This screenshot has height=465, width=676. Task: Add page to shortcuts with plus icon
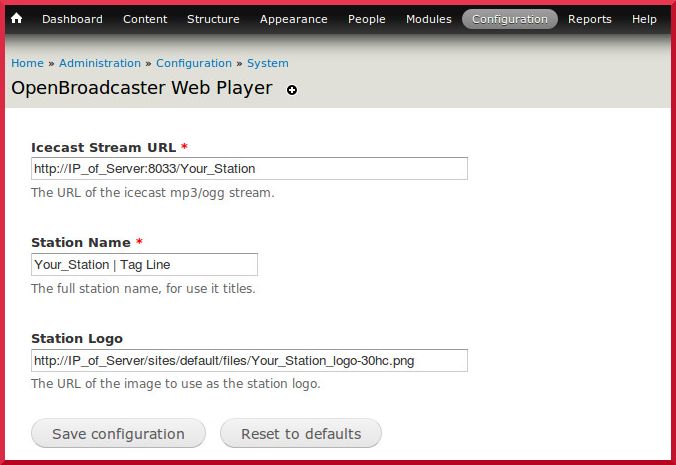(x=292, y=90)
